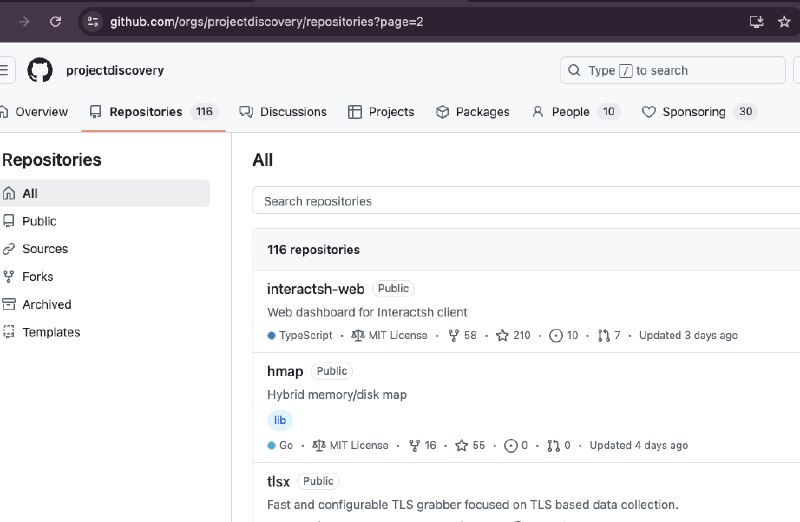Screen dimensions: 800x522
Task: Open site information icon in address bar
Action: pyautogui.click(x=93, y=21)
